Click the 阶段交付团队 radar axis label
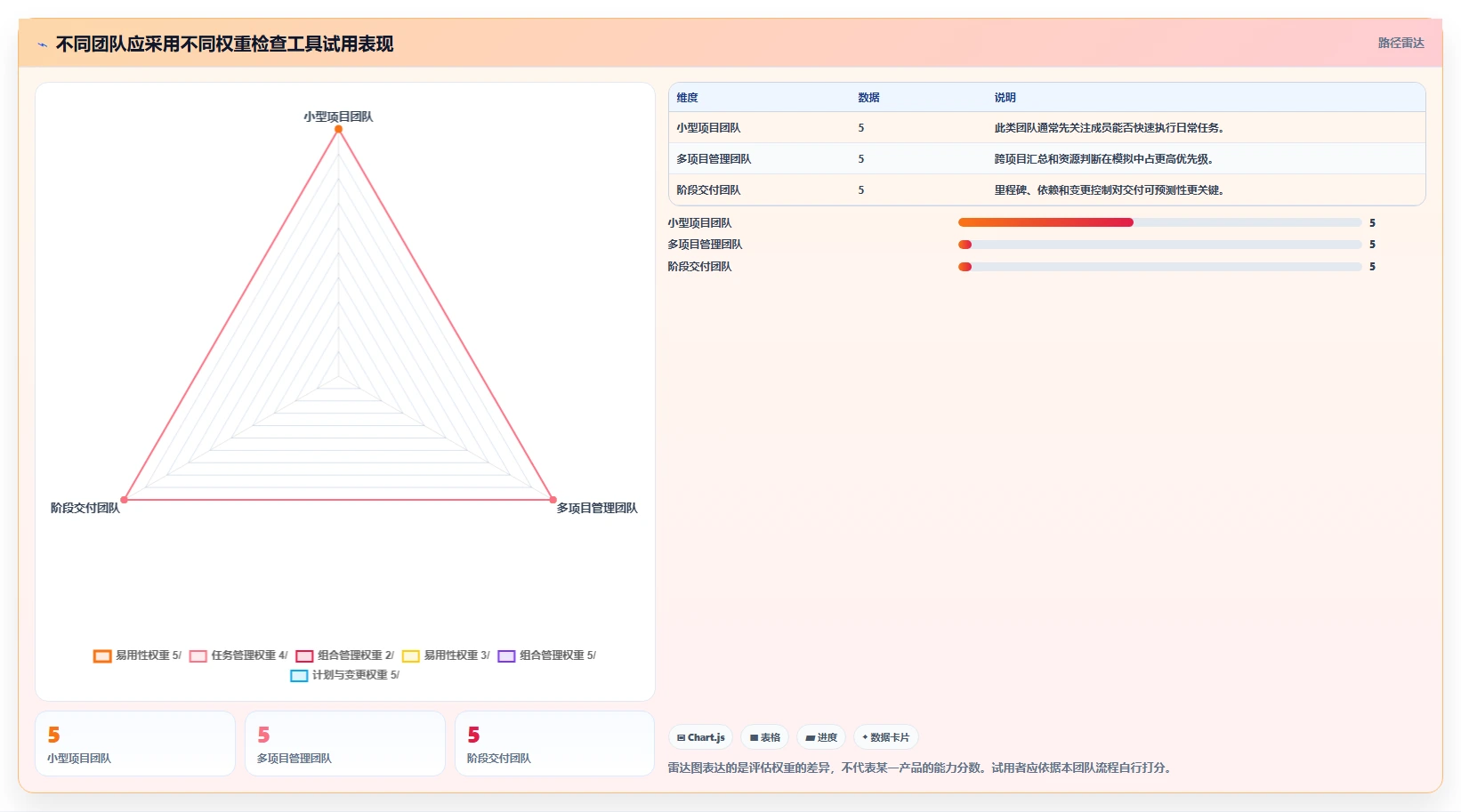 85,508
